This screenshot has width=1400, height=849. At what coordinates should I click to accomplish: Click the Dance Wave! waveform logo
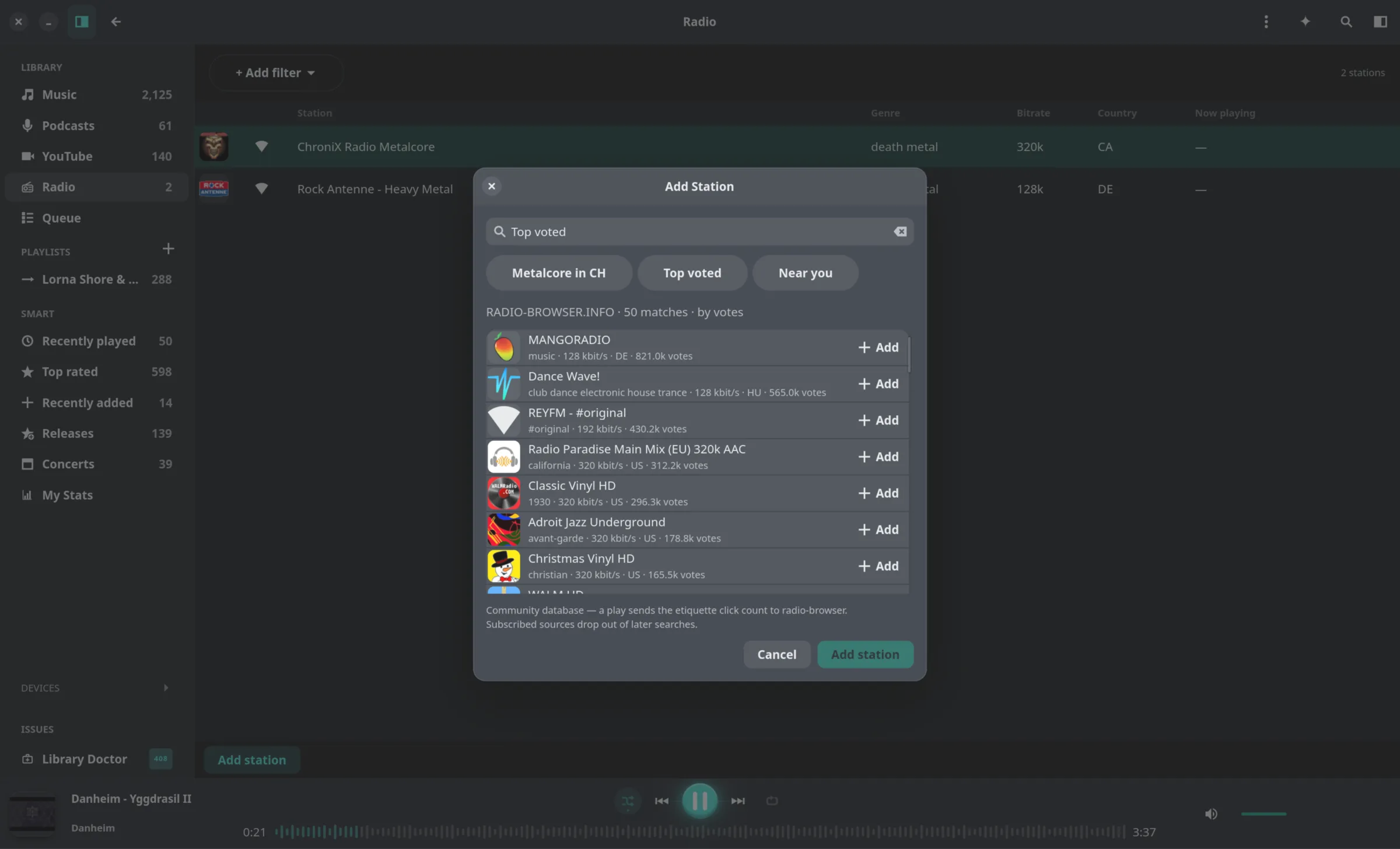click(503, 384)
